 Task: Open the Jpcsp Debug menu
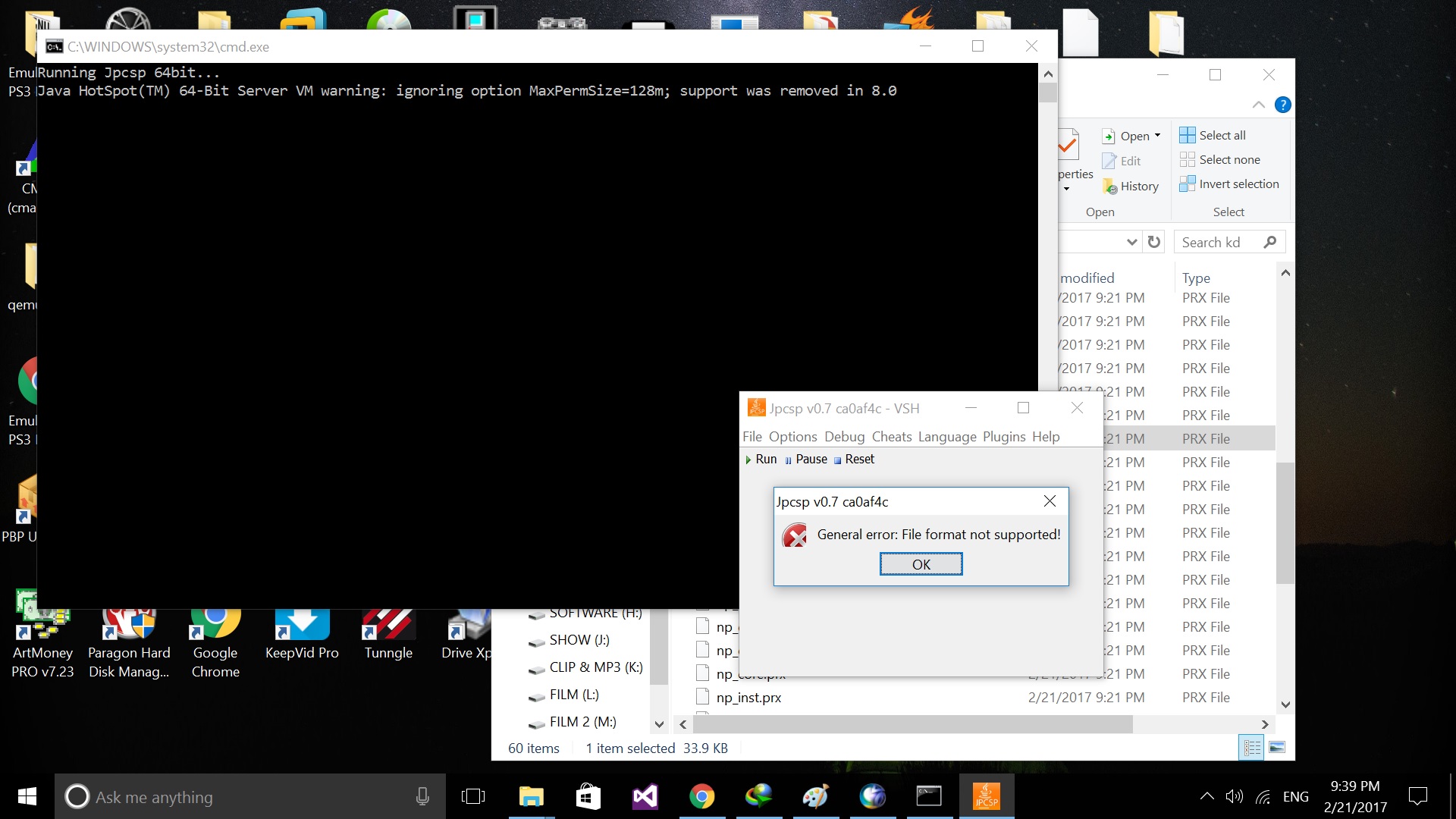844,437
